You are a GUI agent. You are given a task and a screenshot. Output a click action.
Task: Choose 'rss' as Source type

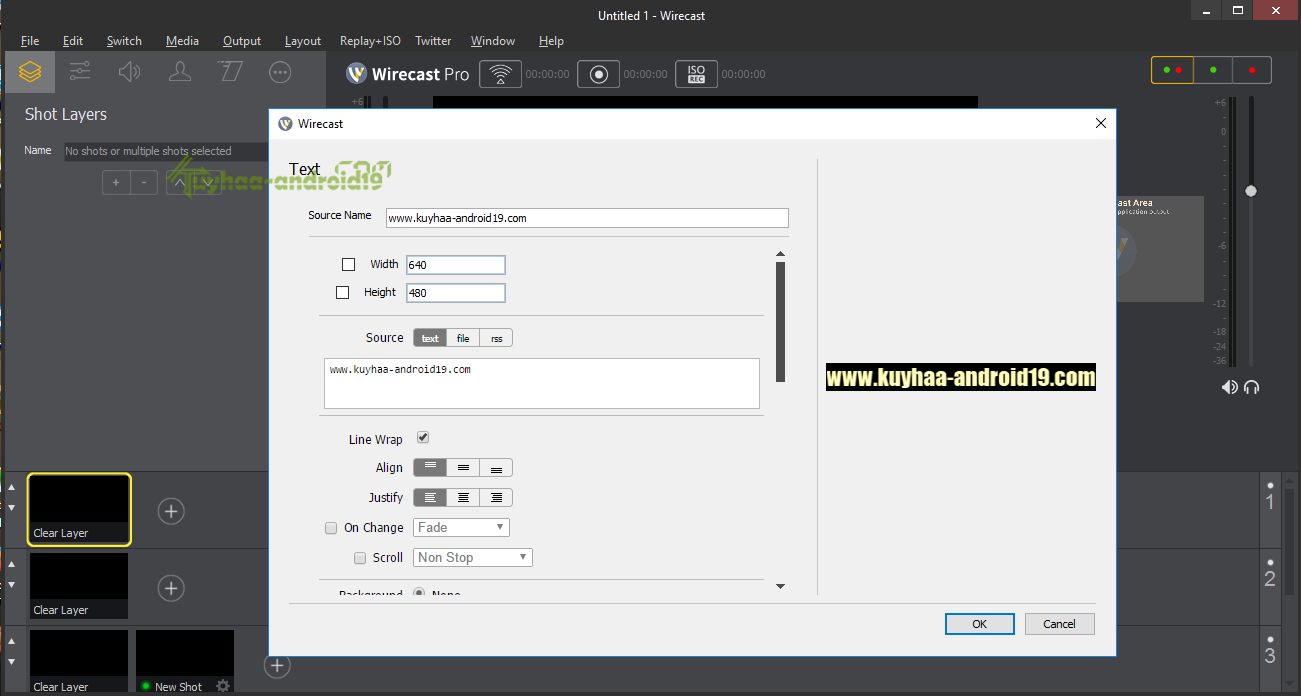[496, 338]
